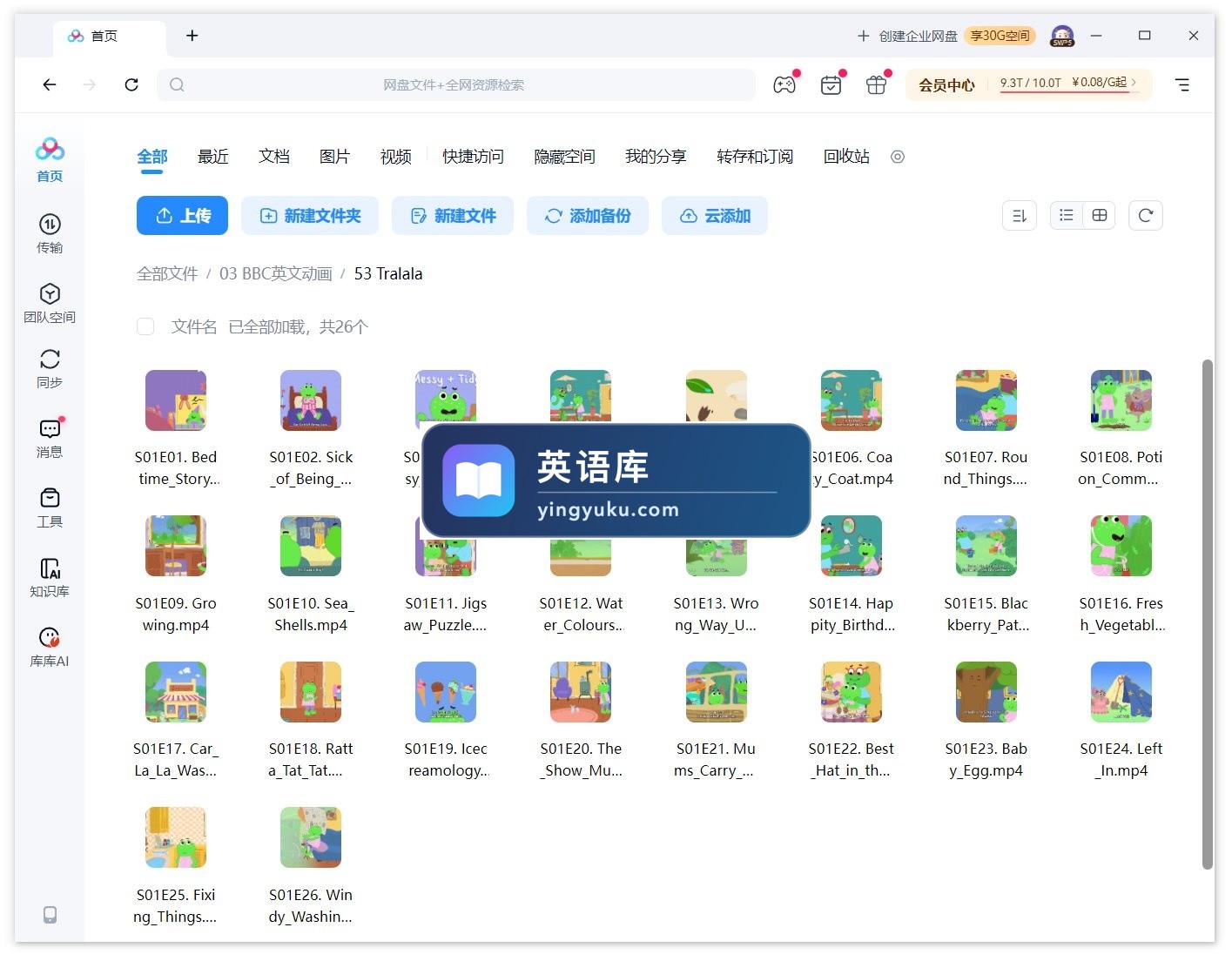This screenshot has width=1232, height=961.
Task: Go to 全部文件 breadcrumb
Action: point(167,273)
